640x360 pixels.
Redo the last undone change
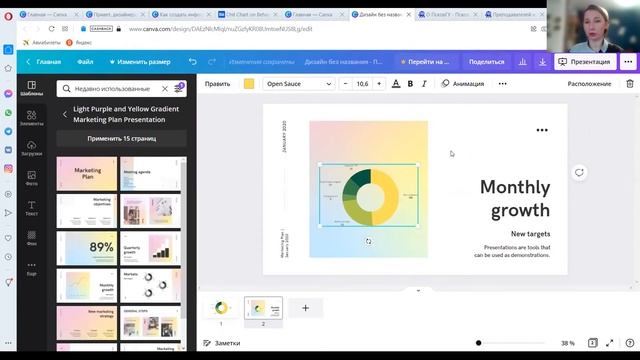[x=211, y=62]
